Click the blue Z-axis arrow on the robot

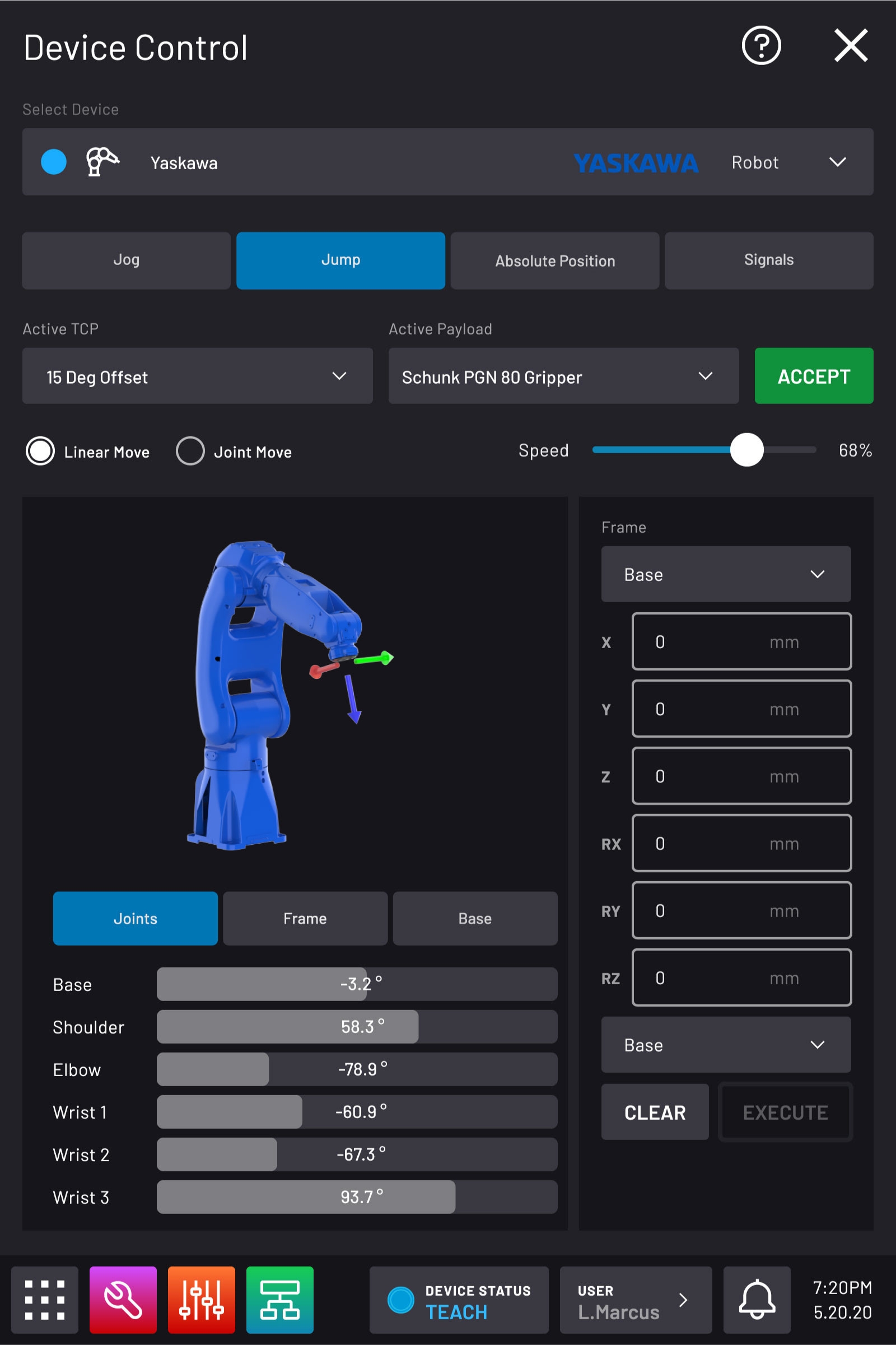coord(353,699)
